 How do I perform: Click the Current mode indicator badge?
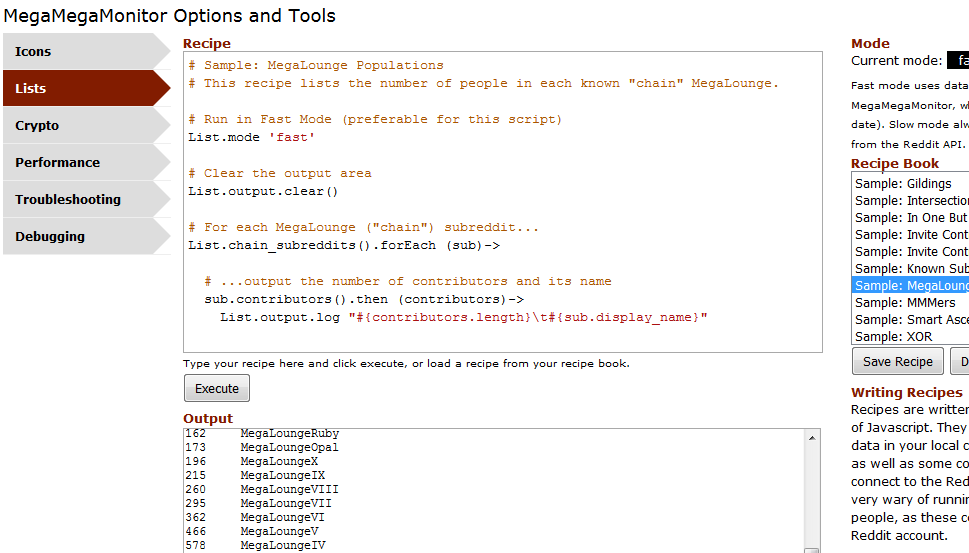tap(957, 61)
